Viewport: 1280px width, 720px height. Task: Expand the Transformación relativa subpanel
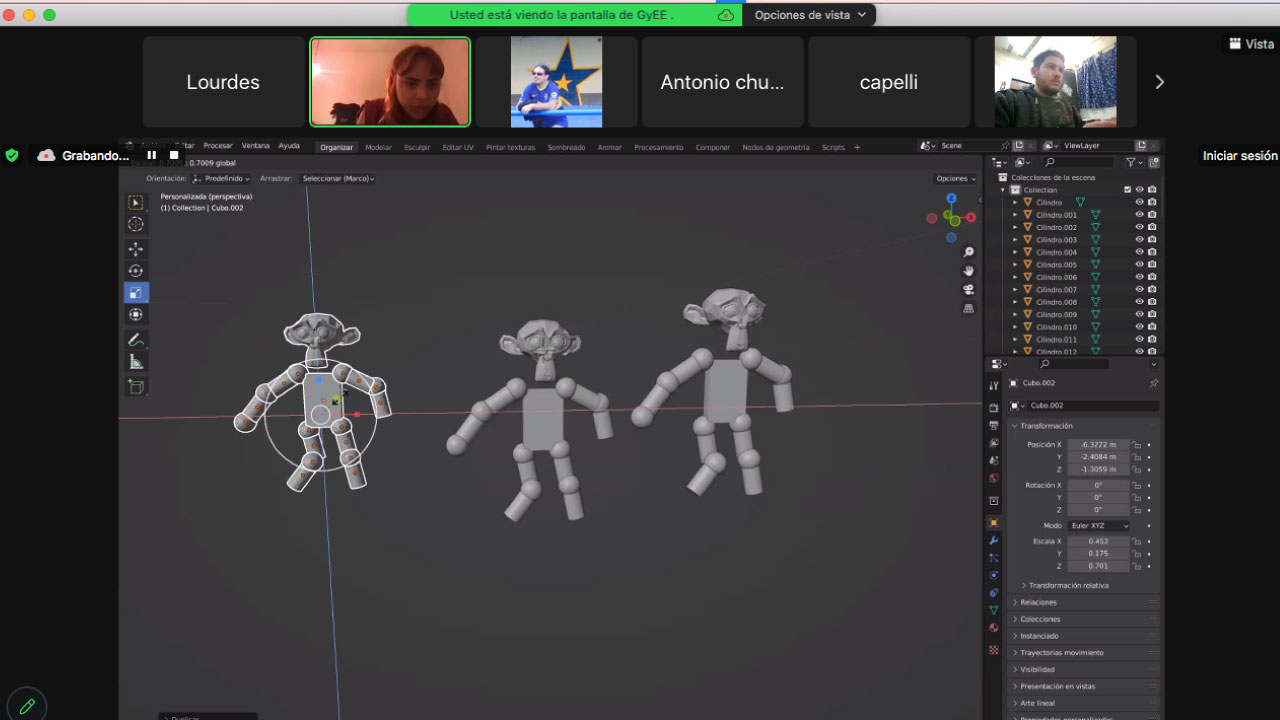click(1068, 585)
